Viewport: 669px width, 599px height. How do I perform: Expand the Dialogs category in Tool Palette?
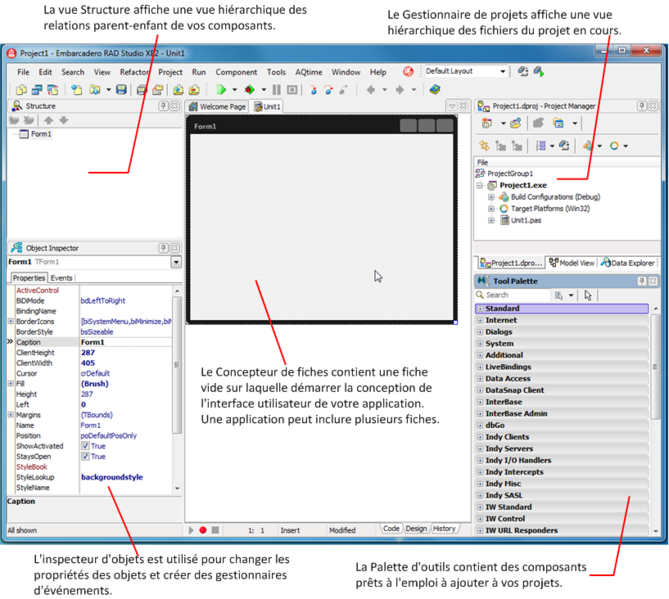[x=480, y=332]
